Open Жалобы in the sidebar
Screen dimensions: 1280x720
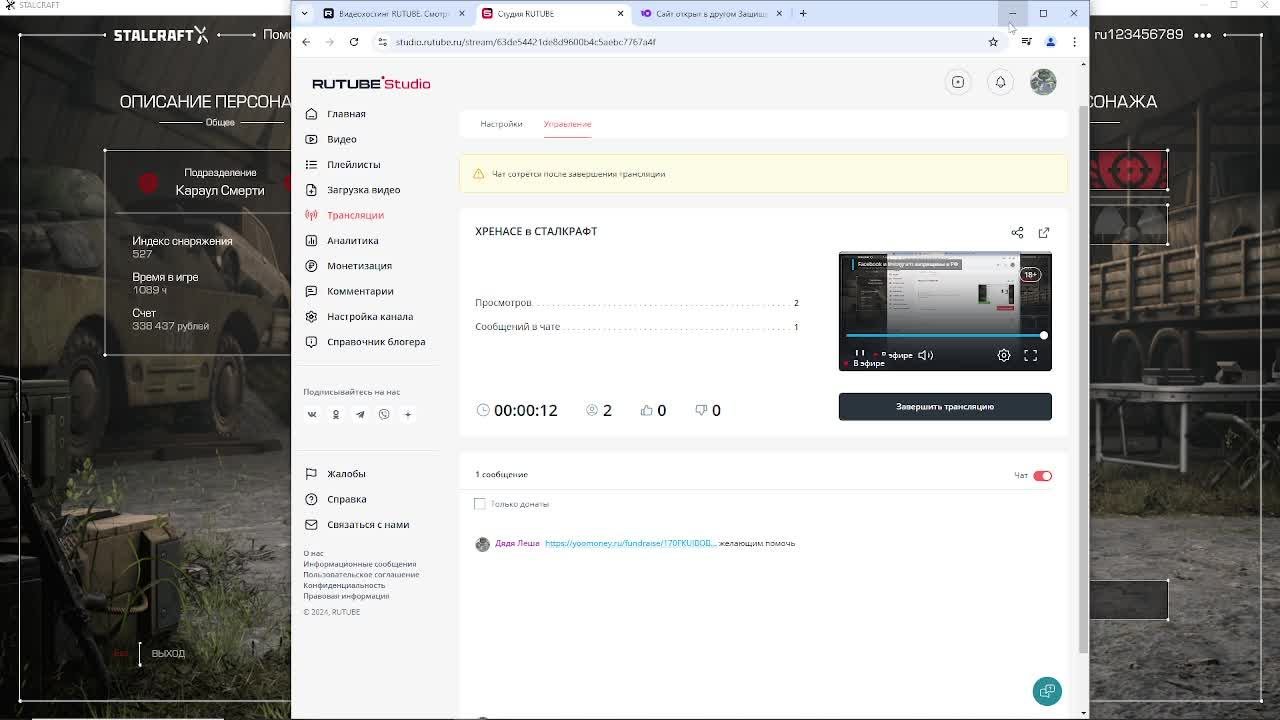click(346, 474)
